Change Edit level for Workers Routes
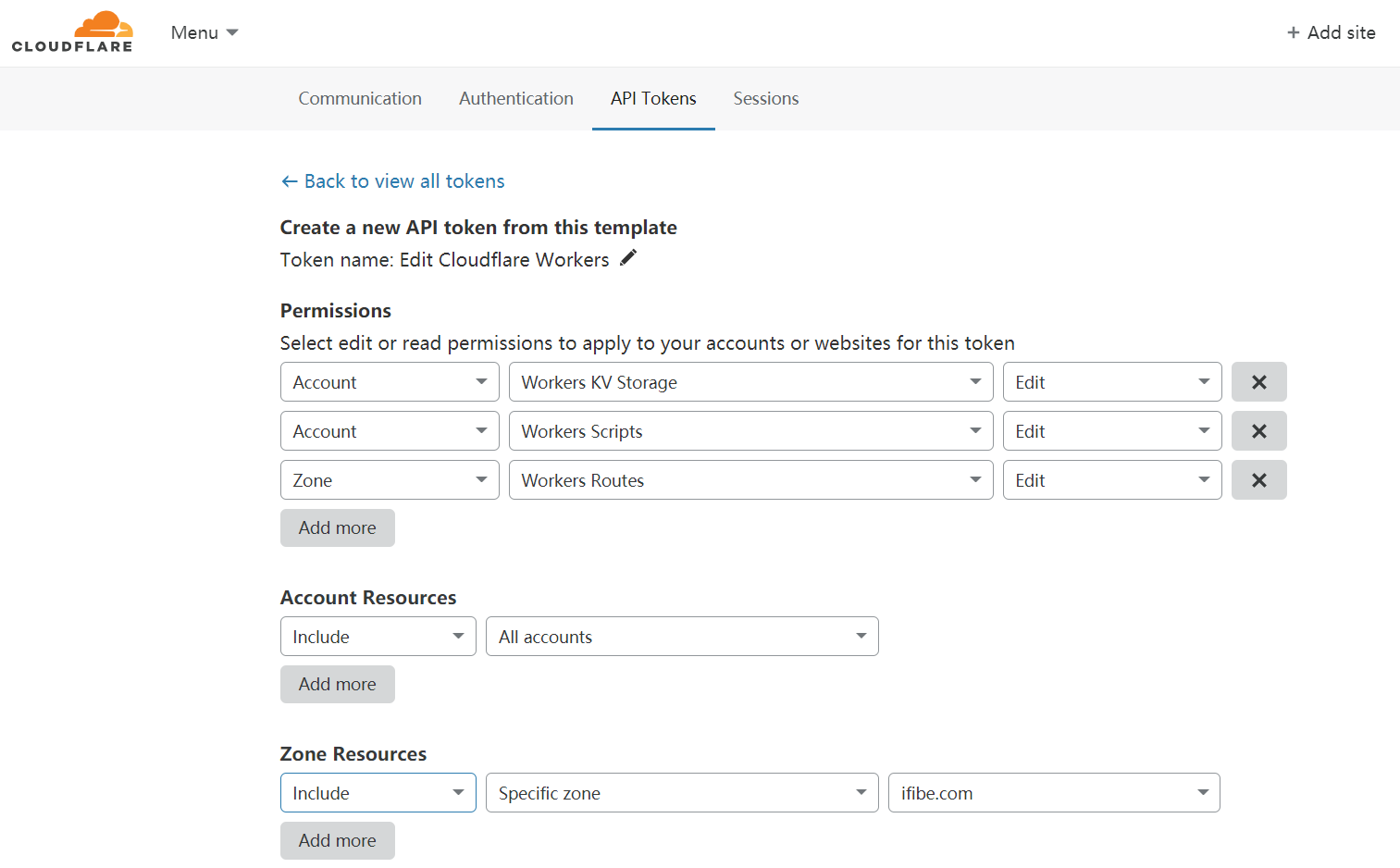Viewport: 1400px width, 868px height. coord(1112,480)
